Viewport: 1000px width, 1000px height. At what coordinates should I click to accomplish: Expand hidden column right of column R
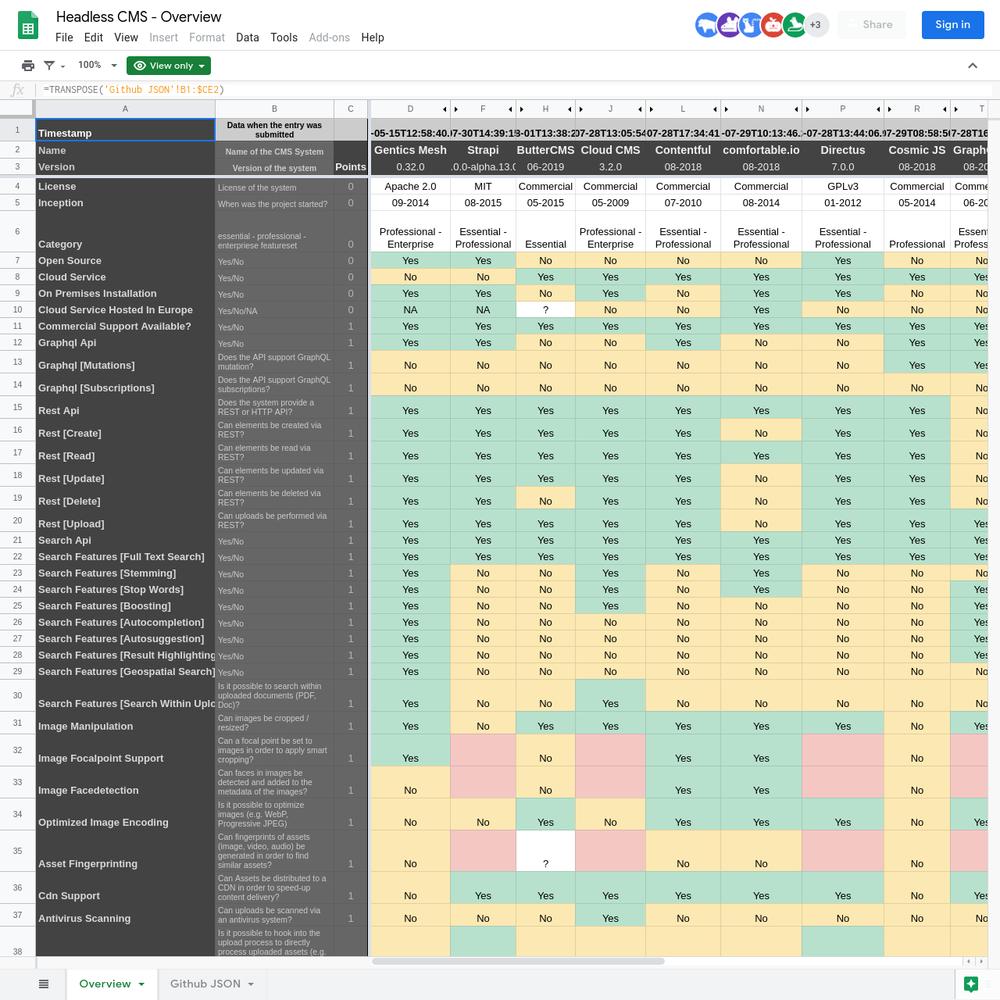tap(946, 109)
